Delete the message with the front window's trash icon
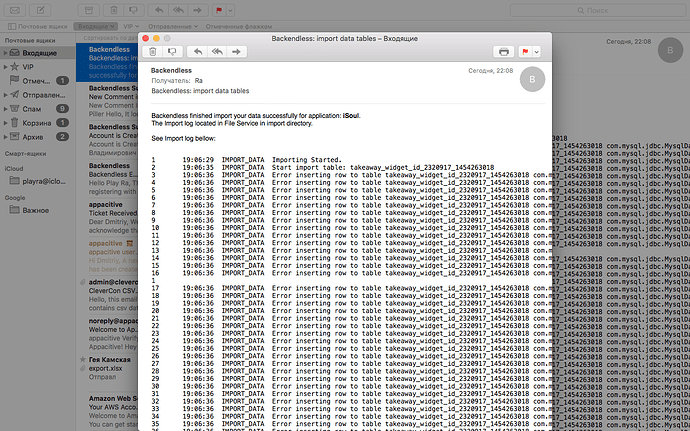The width and height of the screenshot is (690, 431). tap(153, 52)
